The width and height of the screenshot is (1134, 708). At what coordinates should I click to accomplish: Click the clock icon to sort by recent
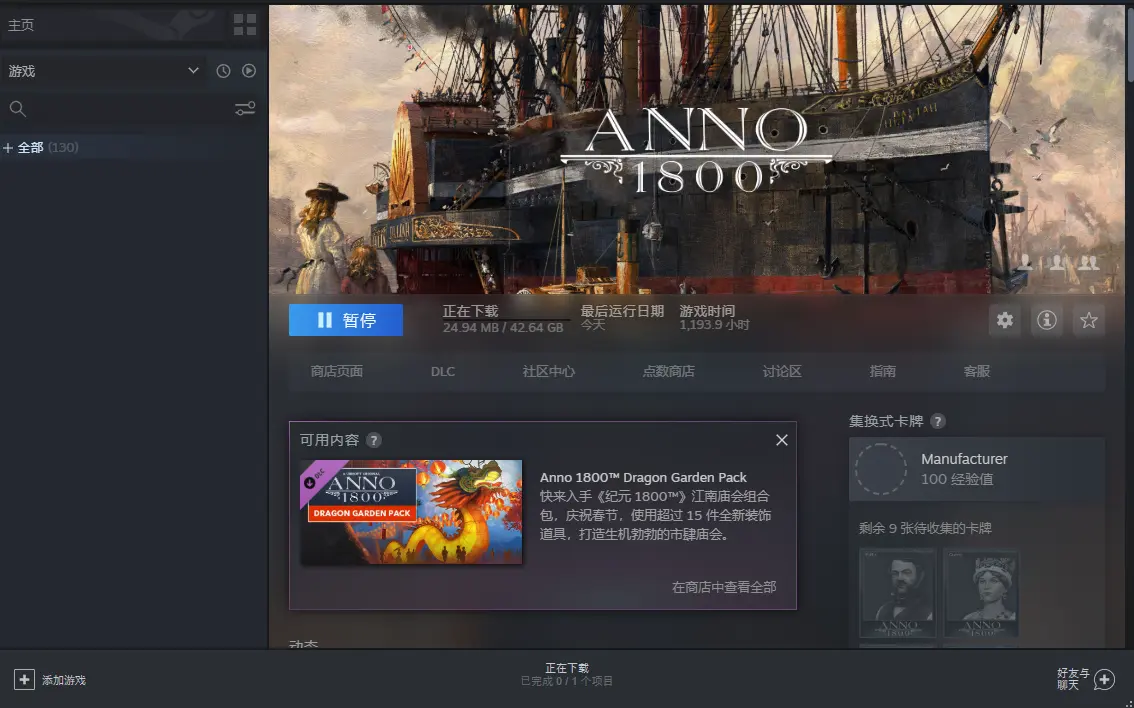(223, 71)
